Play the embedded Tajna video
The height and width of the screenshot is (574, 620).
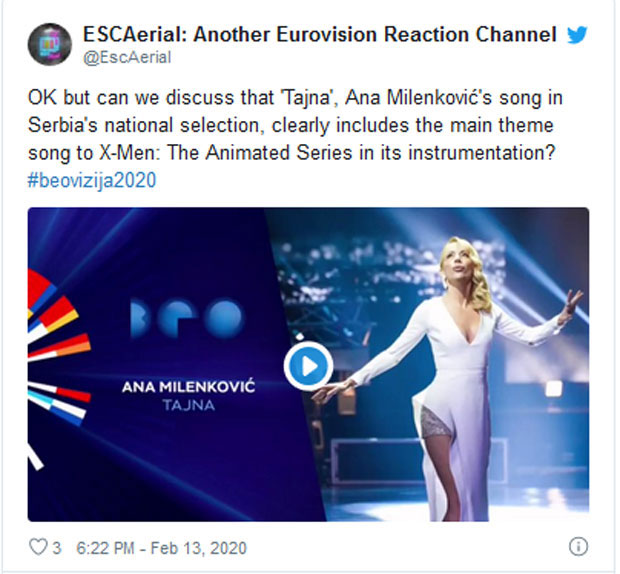[x=308, y=366]
